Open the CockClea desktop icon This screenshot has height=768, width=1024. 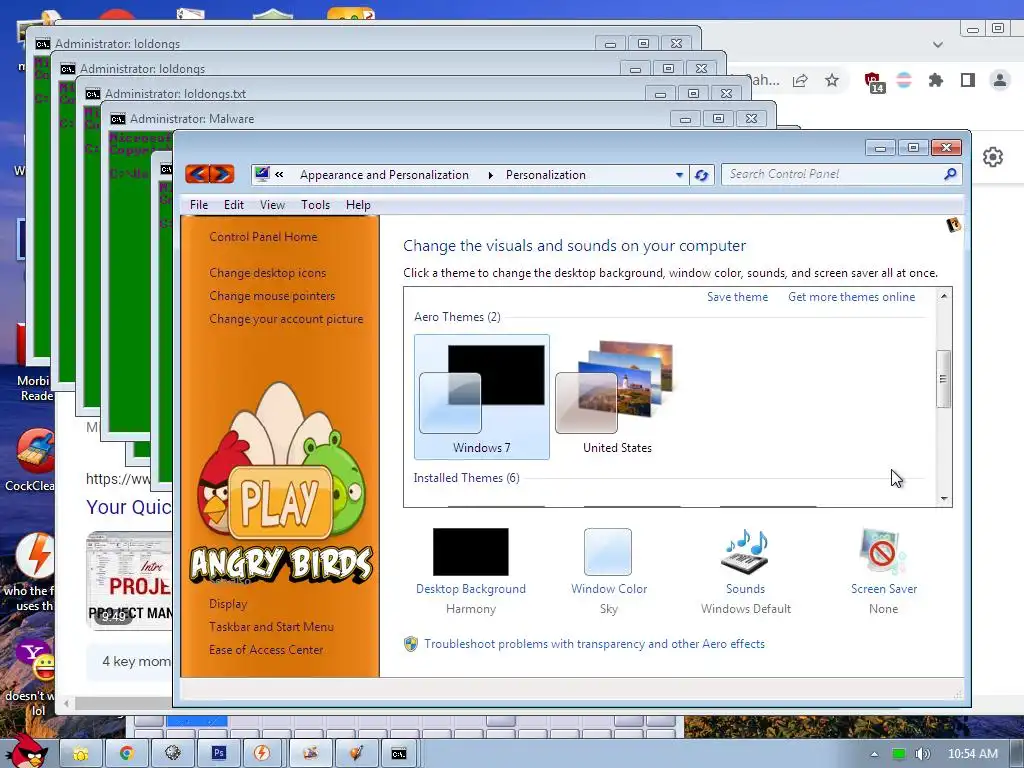coord(35,459)
